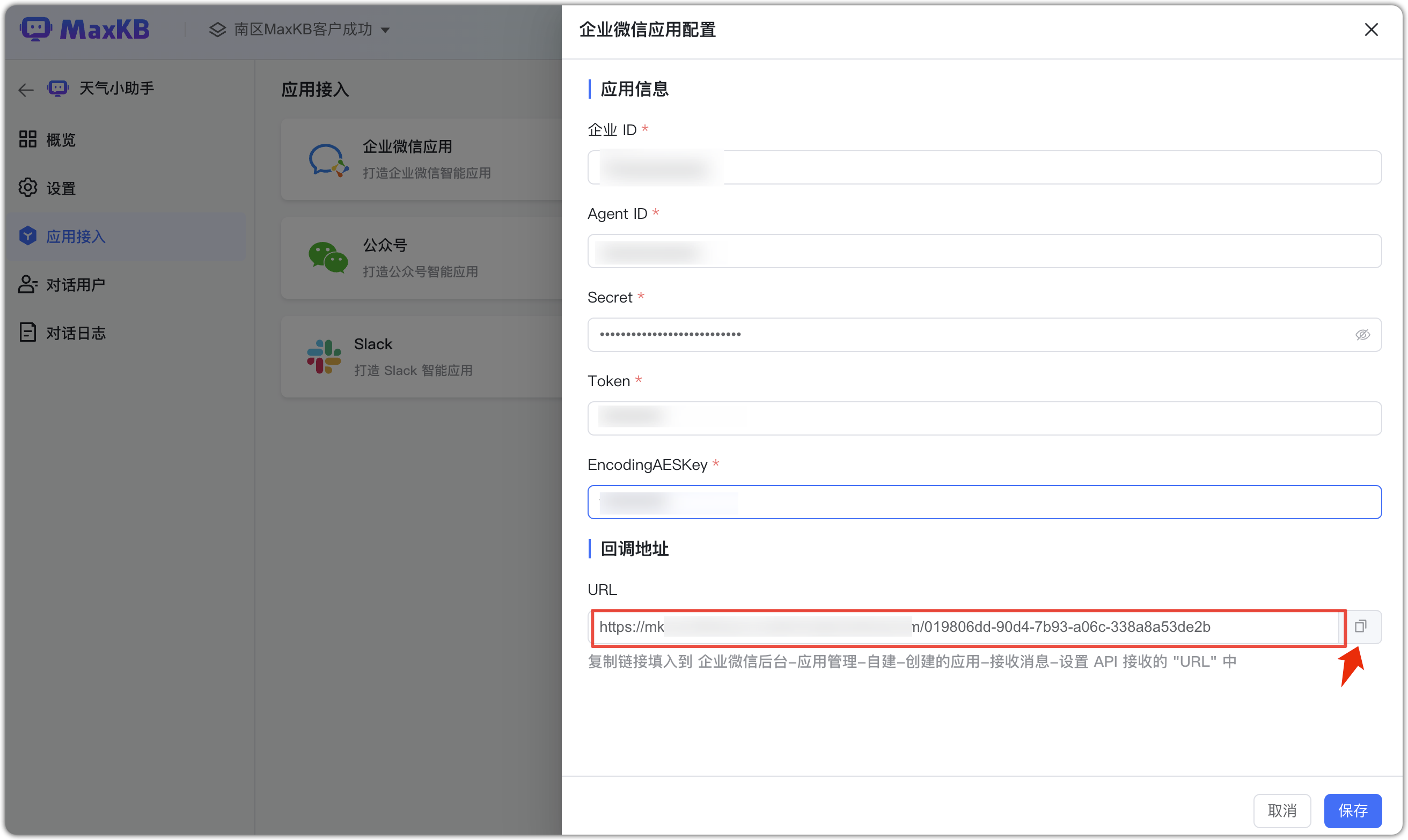Viewport: 1408px width, 840px height.
Task: Click the 对话用户 person icon
Action: click(28, 284)
